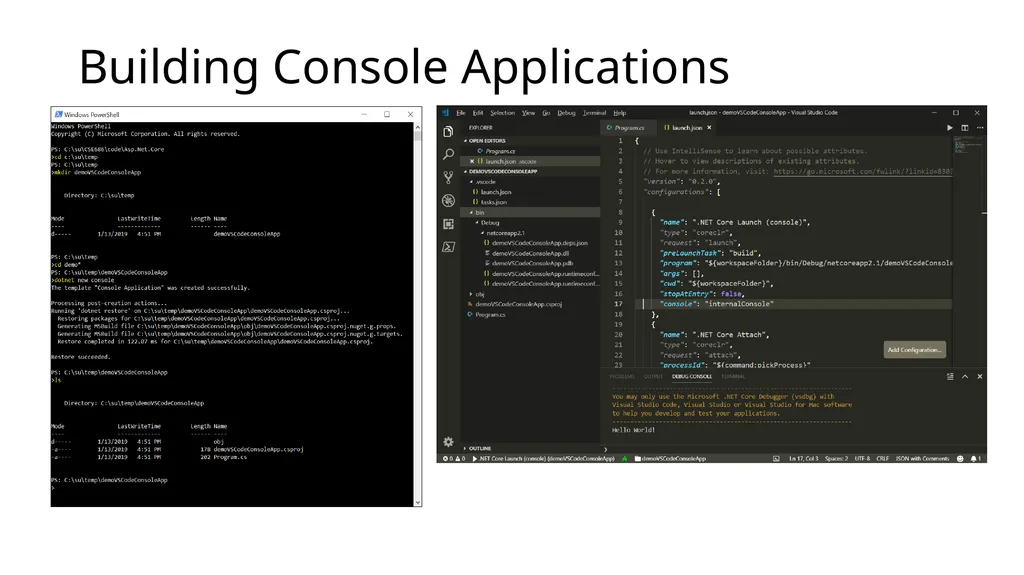Click the PowerShell window vertical scrollbar
Image resolution: width=1024 pixels, height=575 pixels.
(x=417, y=314)
